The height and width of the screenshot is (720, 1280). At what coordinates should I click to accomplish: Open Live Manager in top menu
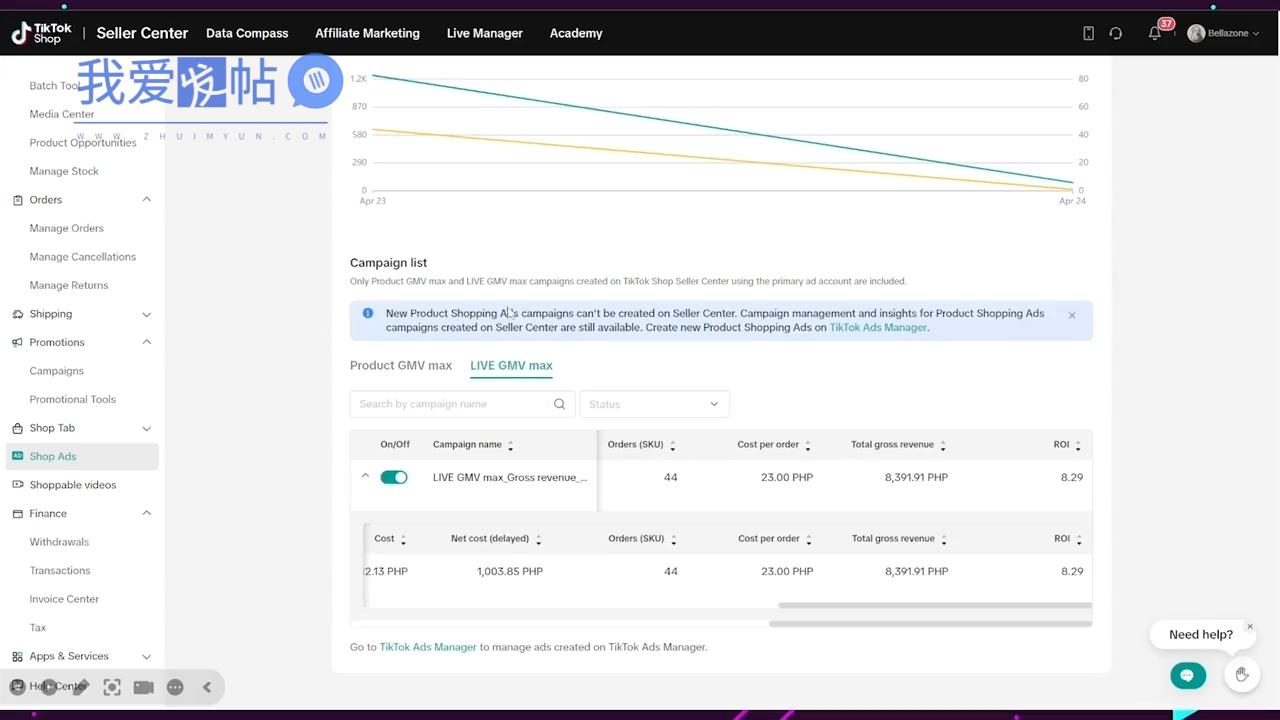[x=484, y=33]
